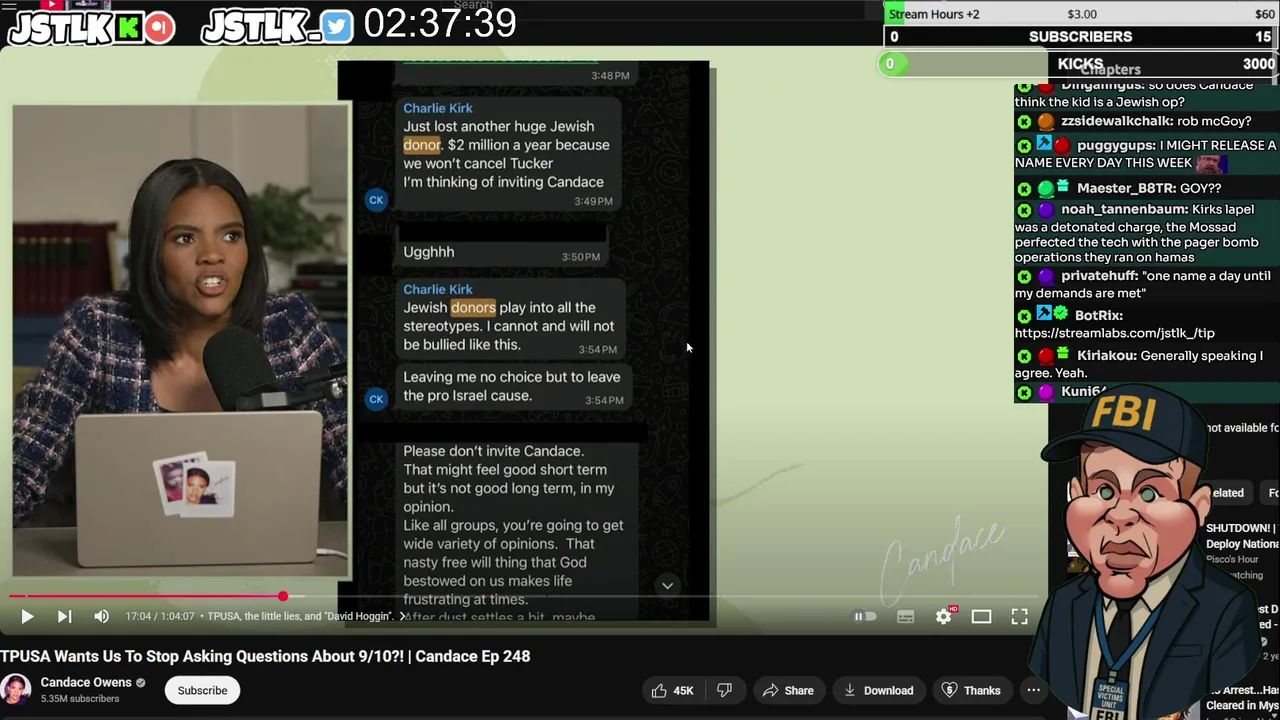This screenshot has width=1280, height=720.
Task: Click the highlighted word 'donor' in message
Action: point(422,145)
